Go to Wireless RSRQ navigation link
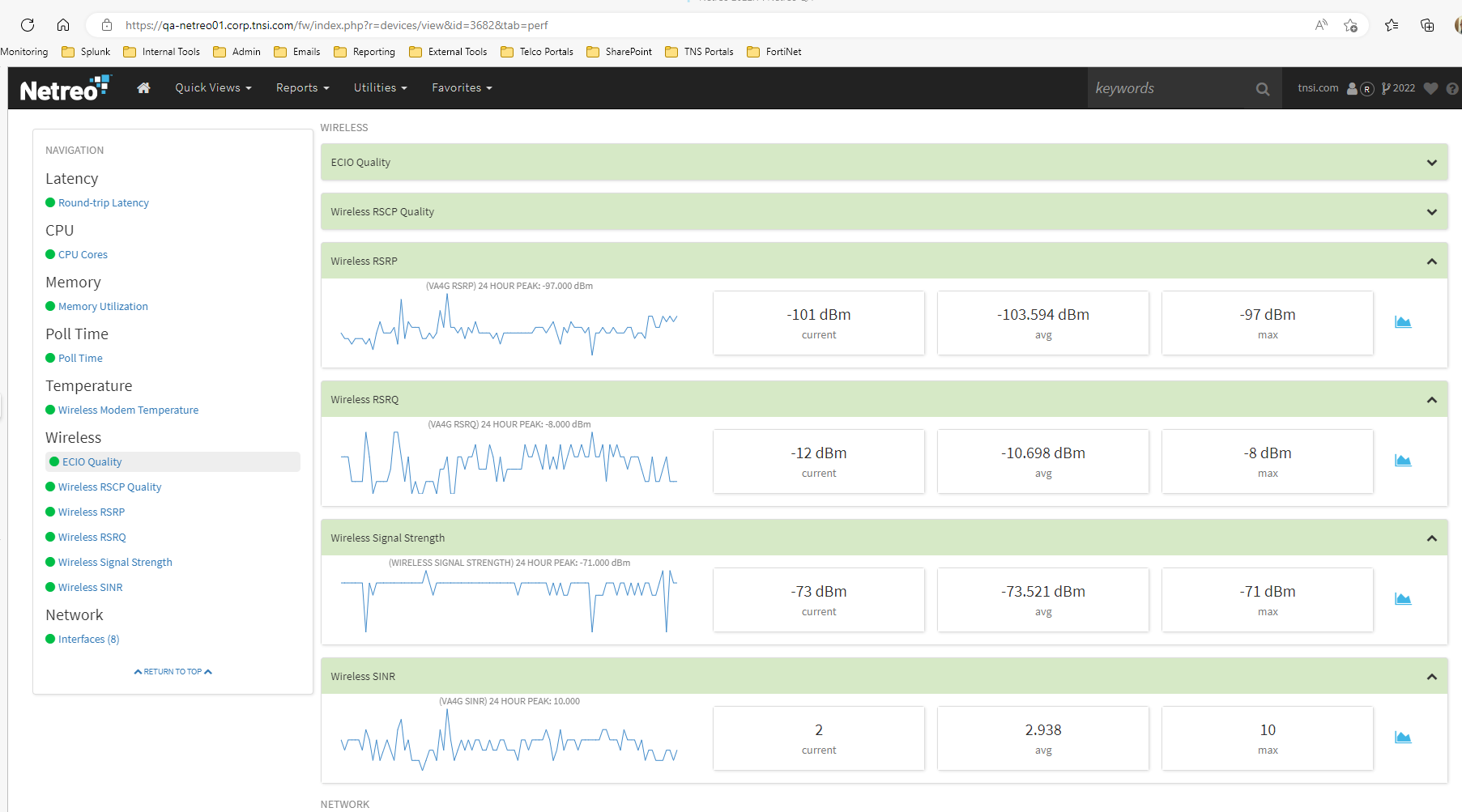This screenshot has height=812, width=1462. click(x=92, y=538)
